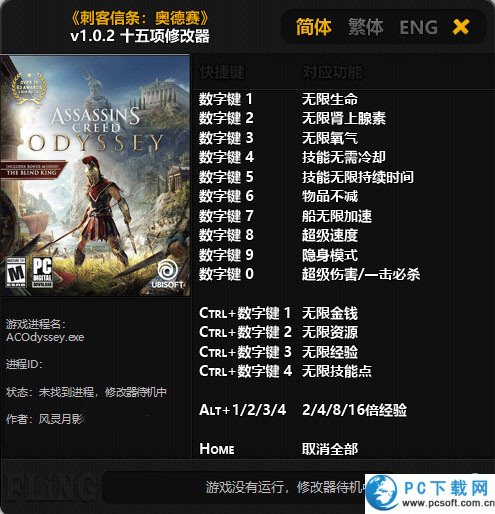The width and height of the screenshot is (495, 514).
Task: Toggle 技能无需冷却 cheat option
Action: point(344,157)
